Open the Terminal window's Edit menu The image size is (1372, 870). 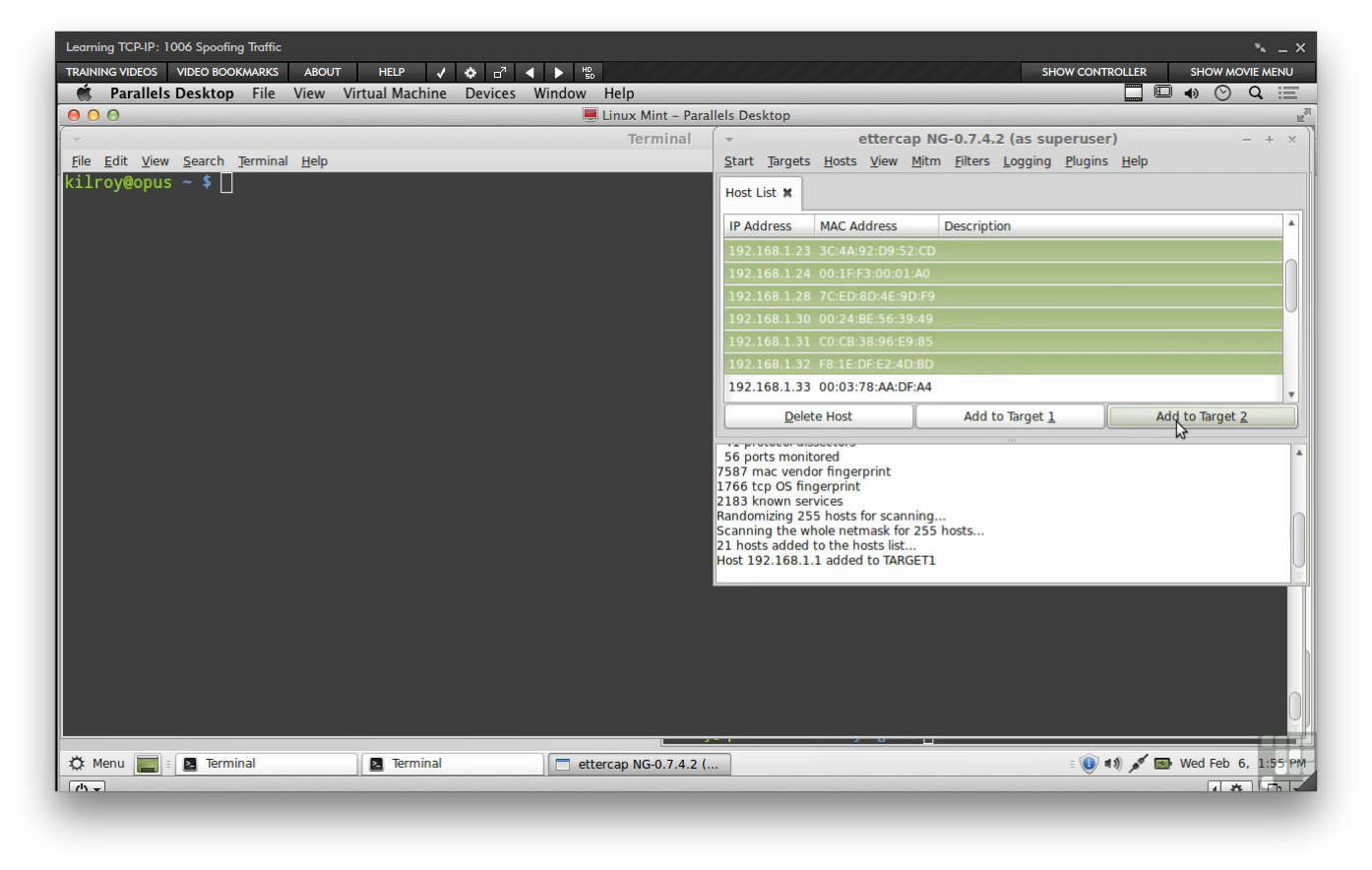[116, 161]
